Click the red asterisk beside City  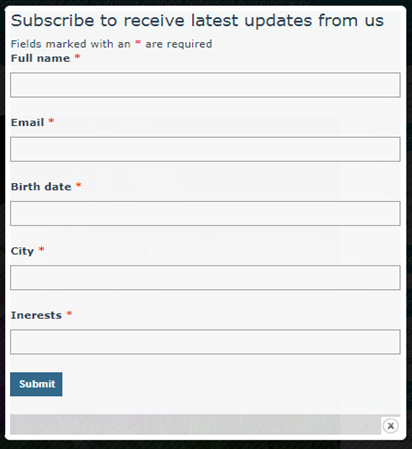[41, 249]
